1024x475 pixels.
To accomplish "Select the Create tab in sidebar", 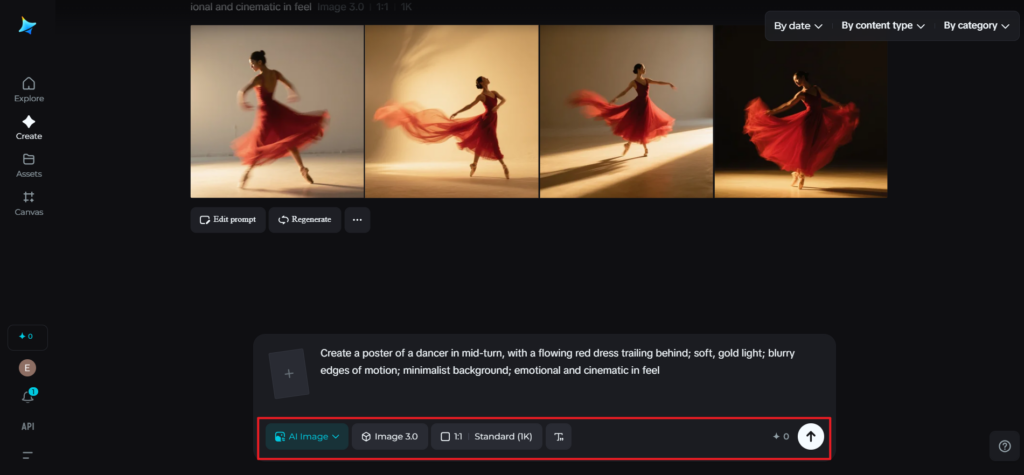I will click(29, 127).
